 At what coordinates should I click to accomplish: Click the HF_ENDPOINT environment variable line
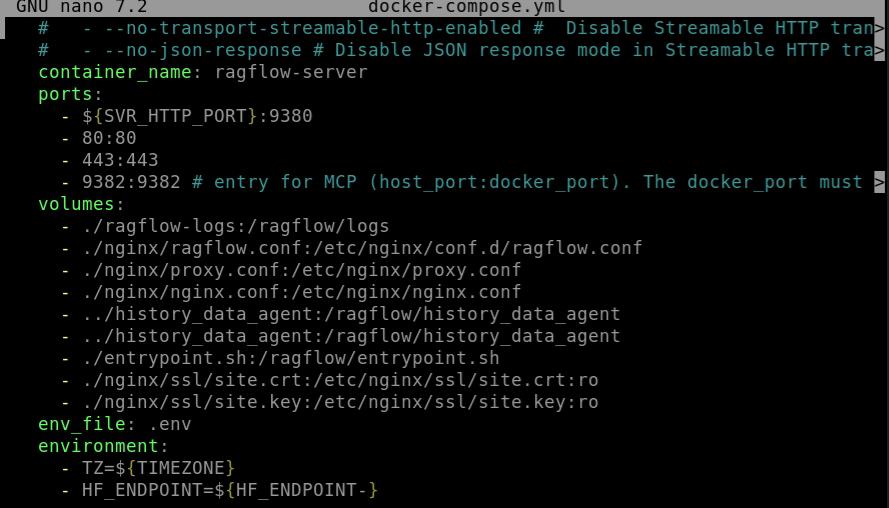click(x=230, y=490)
